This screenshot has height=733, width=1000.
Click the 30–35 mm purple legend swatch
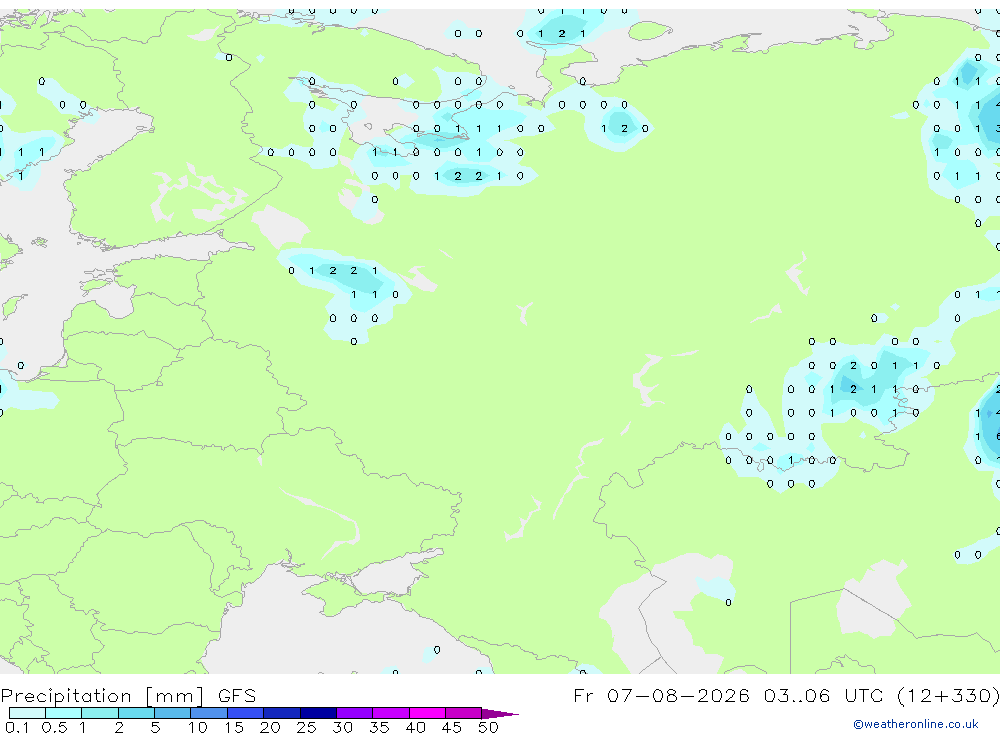pos(355,713)
